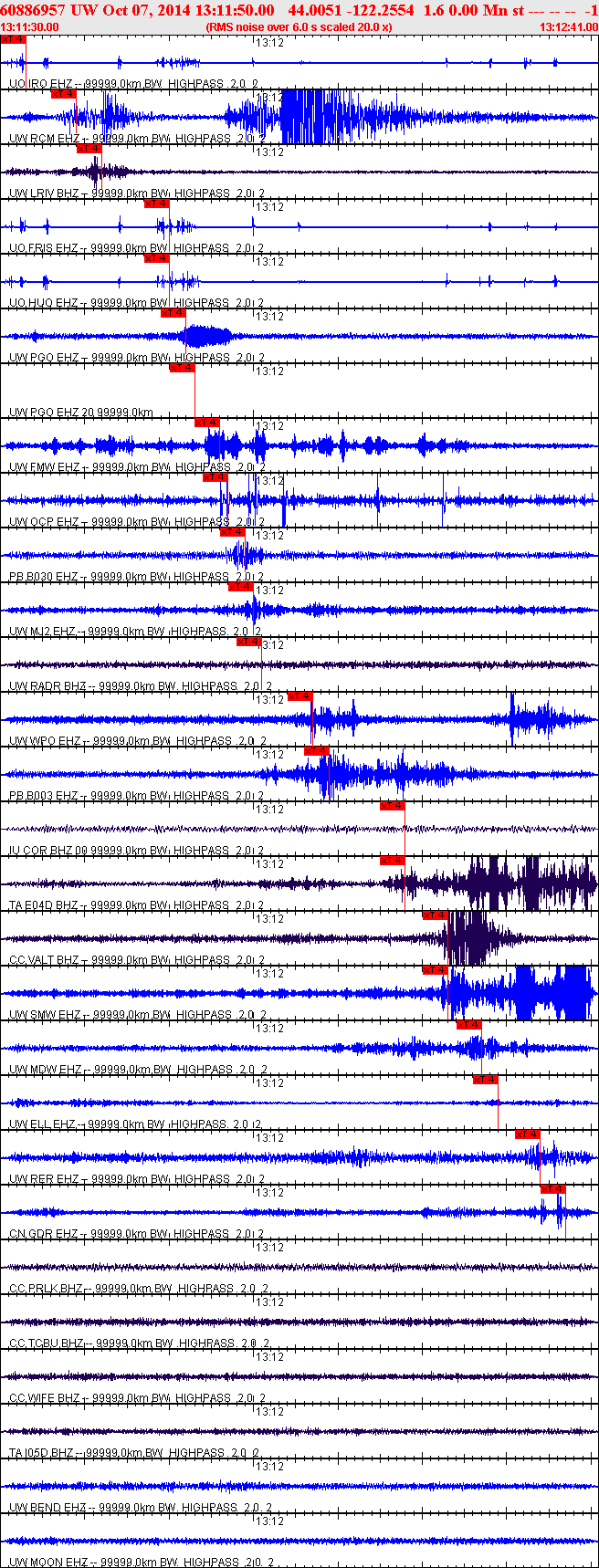Select the red pick marker on CC VALT trace
Screen dimensions: 599x1568
pos(436,915)
